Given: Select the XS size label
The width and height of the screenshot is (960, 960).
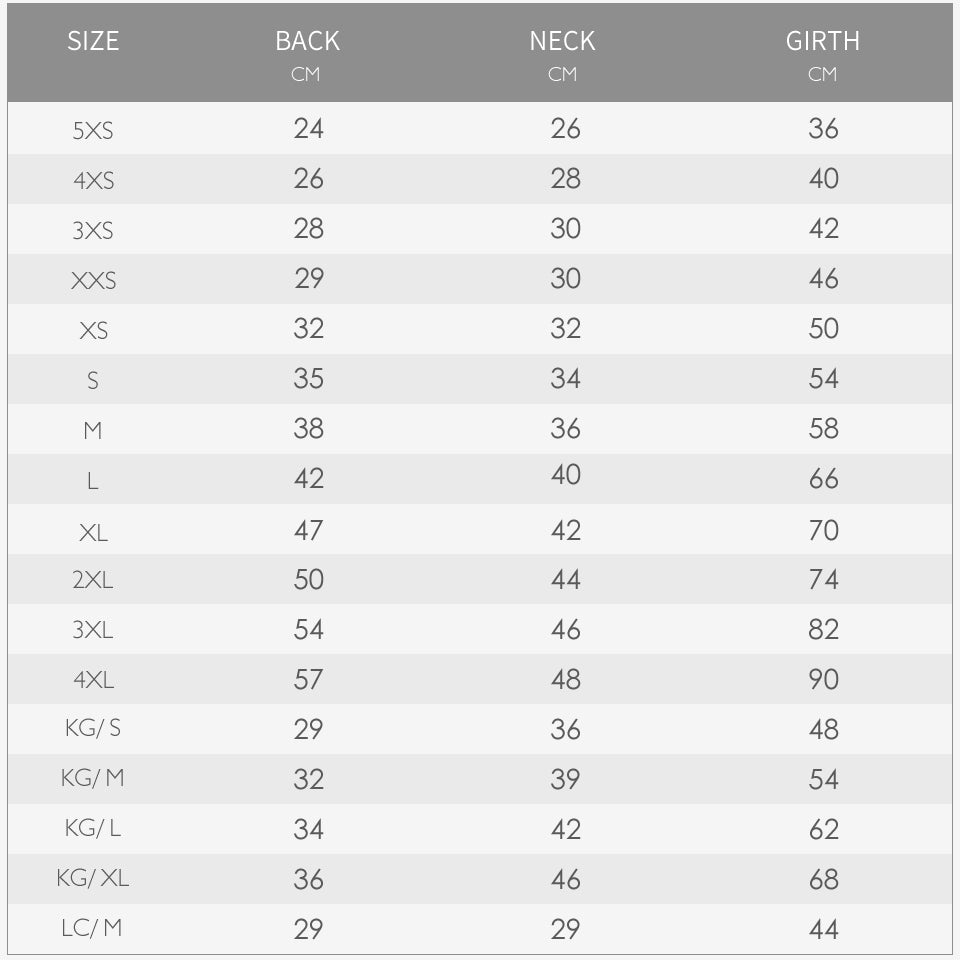Looking at the screenshot, I should tap(93, 331).
